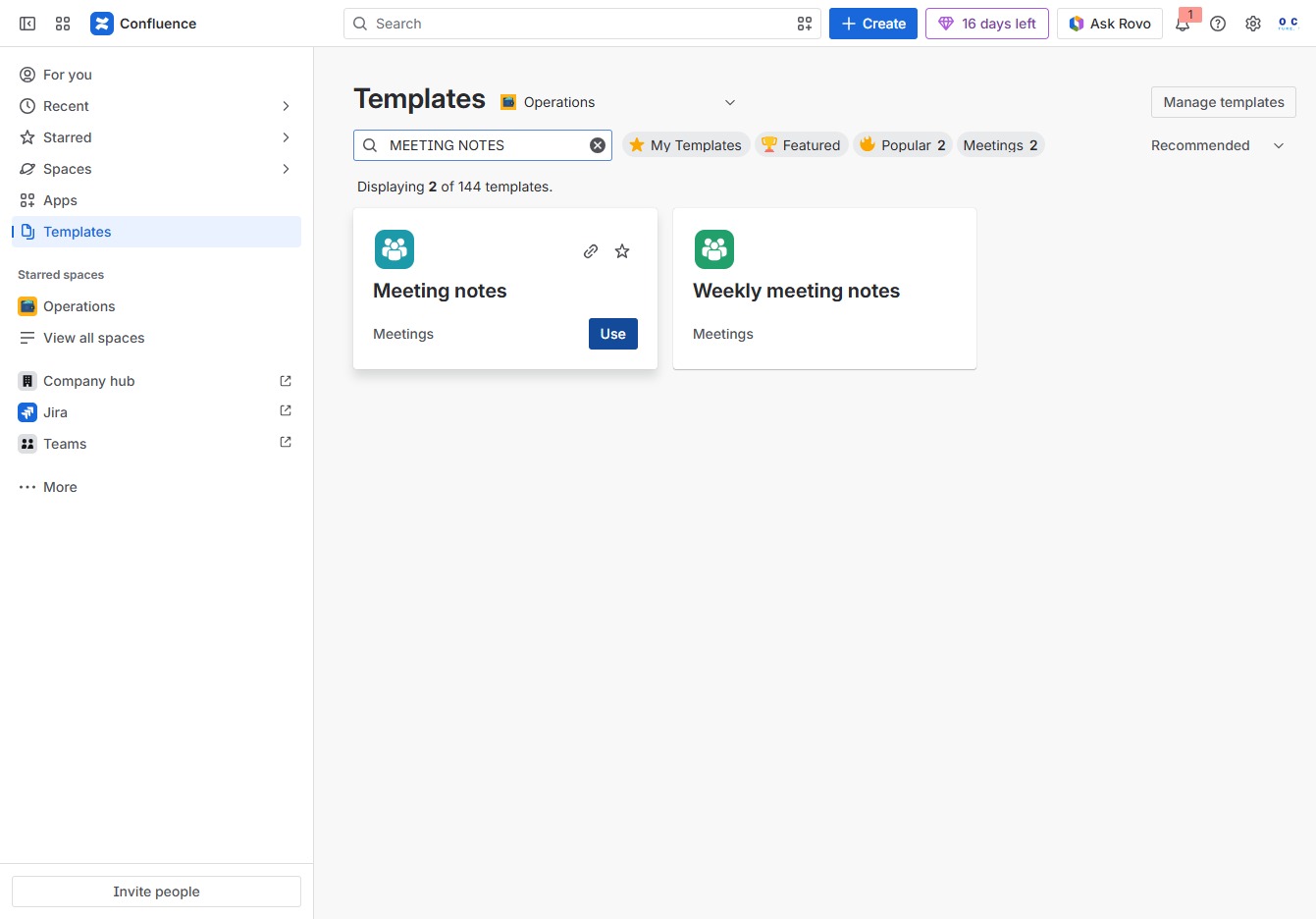1316x919 pixels.
Task: Click the Meeting notes template icon
Action: pos(395,249)
